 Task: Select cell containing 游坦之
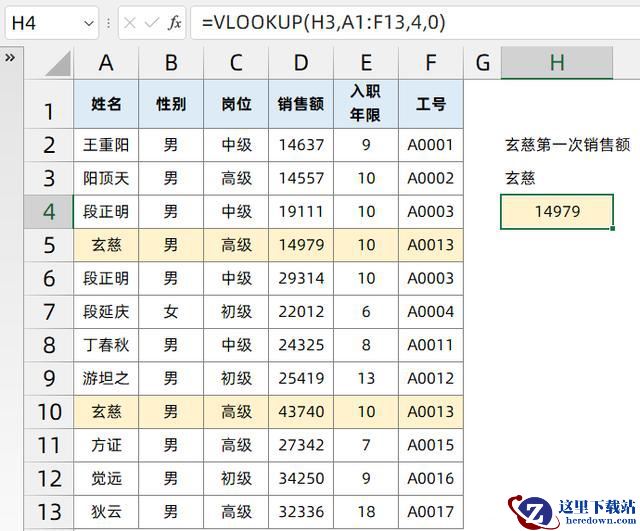[x=106, y=379]
